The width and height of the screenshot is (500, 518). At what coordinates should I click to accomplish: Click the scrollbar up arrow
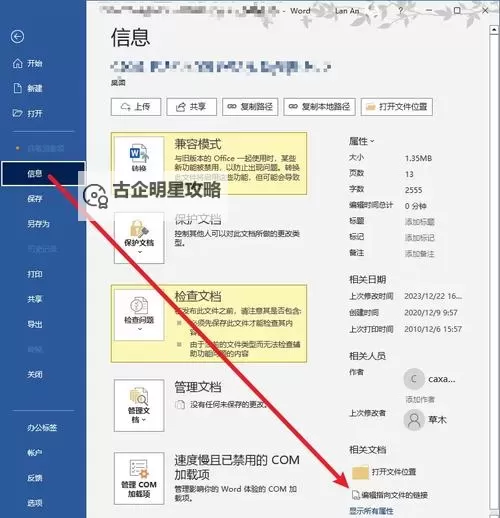click(494, 30)
